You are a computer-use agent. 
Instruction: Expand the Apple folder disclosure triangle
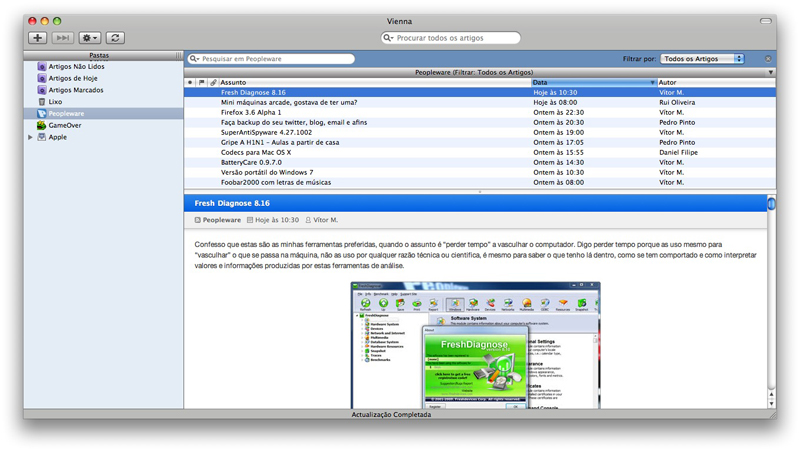pyautogui.click(x=30, y=137)
